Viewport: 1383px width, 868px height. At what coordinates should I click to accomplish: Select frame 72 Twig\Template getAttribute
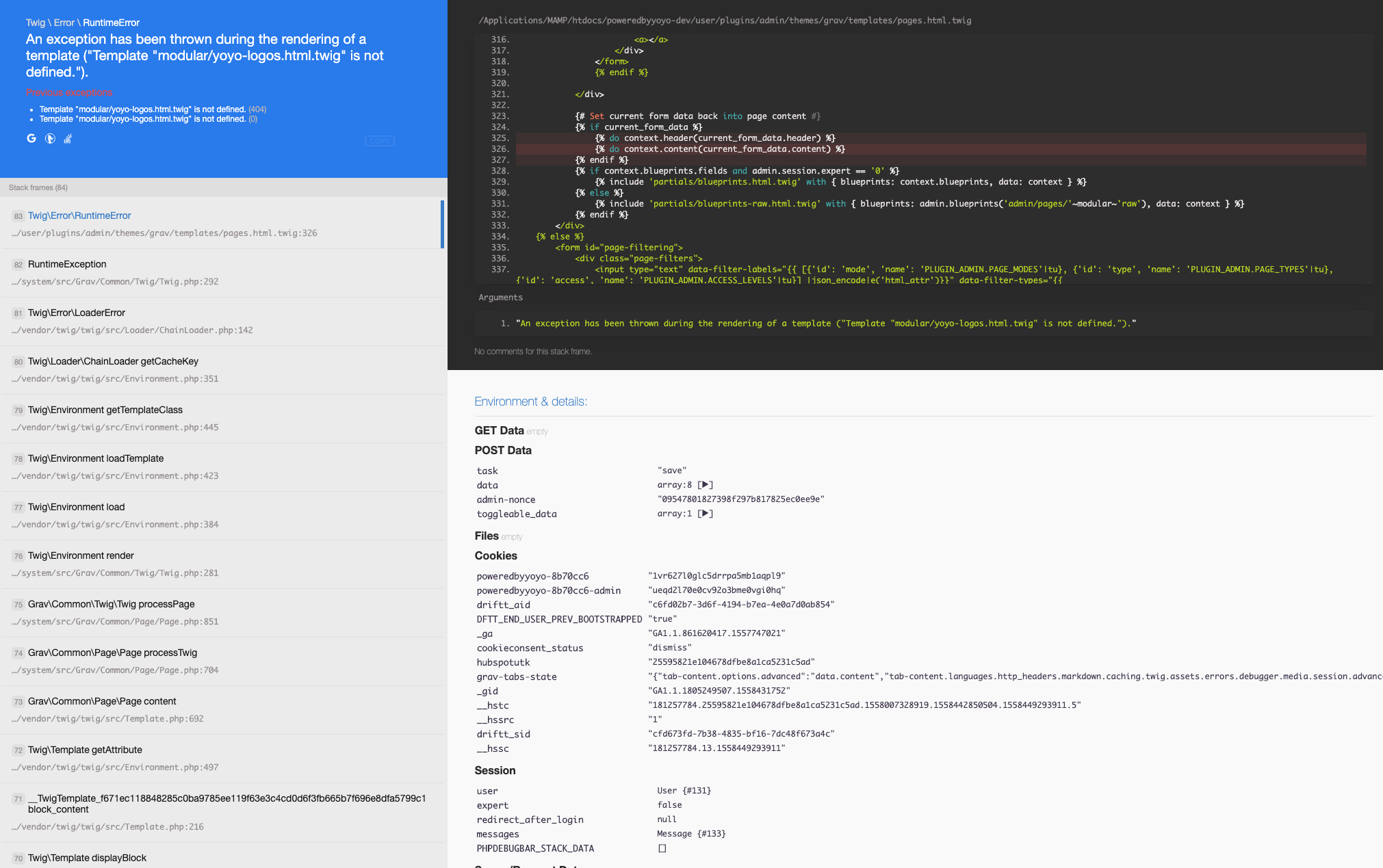[222, 759]
